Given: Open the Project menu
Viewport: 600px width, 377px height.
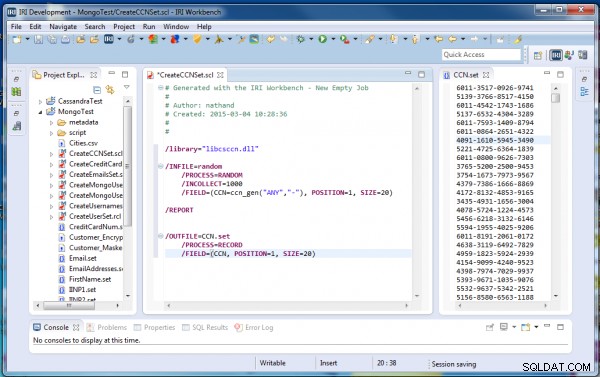Looking at the screenshot, I should click(124, 26).
